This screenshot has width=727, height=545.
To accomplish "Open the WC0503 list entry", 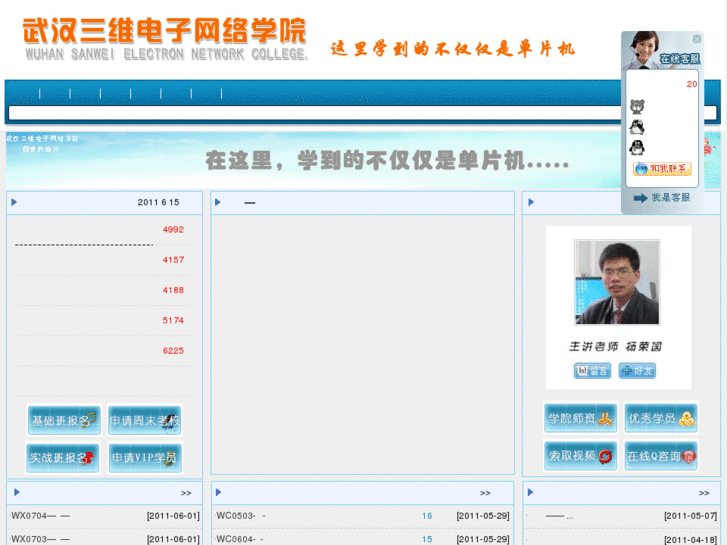I will [x=240, y=516].
